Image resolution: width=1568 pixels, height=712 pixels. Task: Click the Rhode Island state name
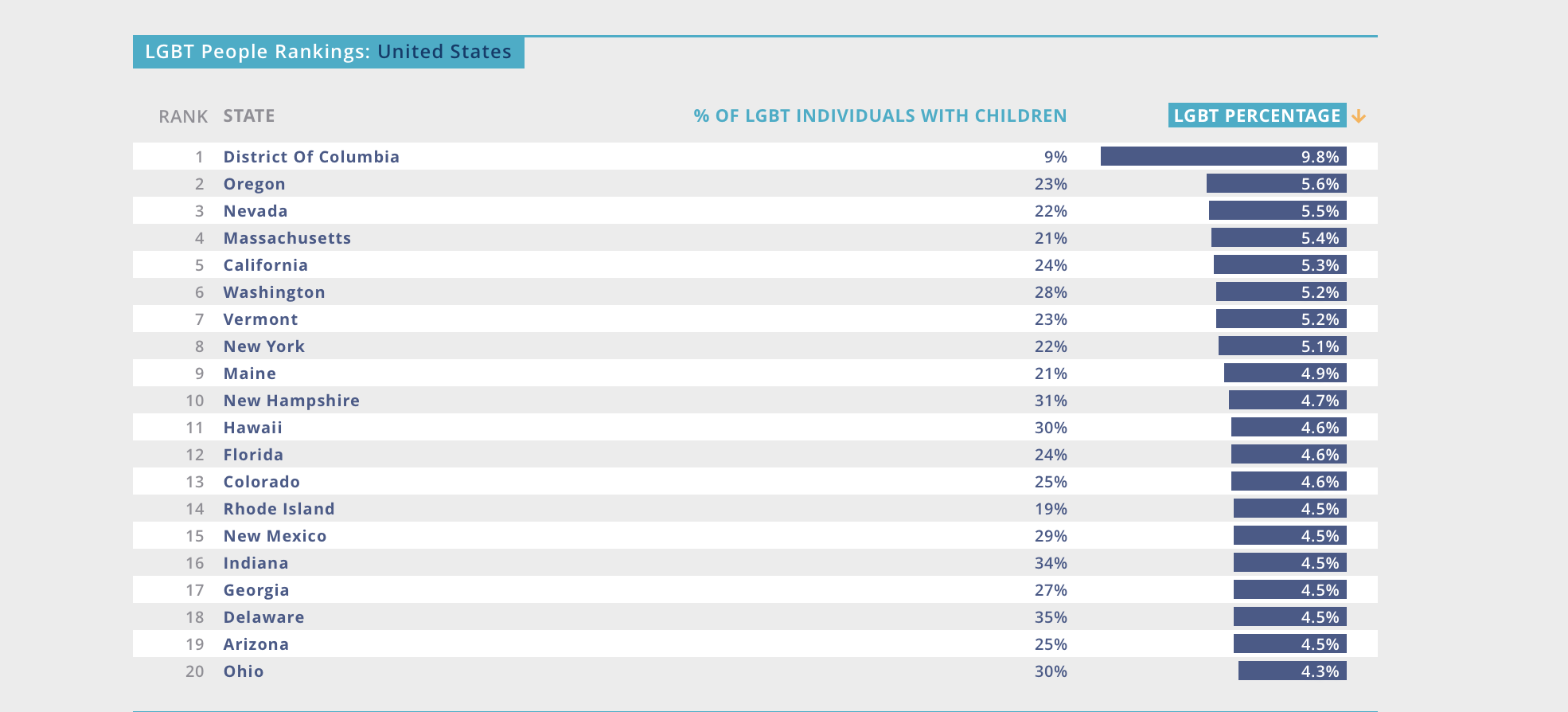click(x=279, y=509)
